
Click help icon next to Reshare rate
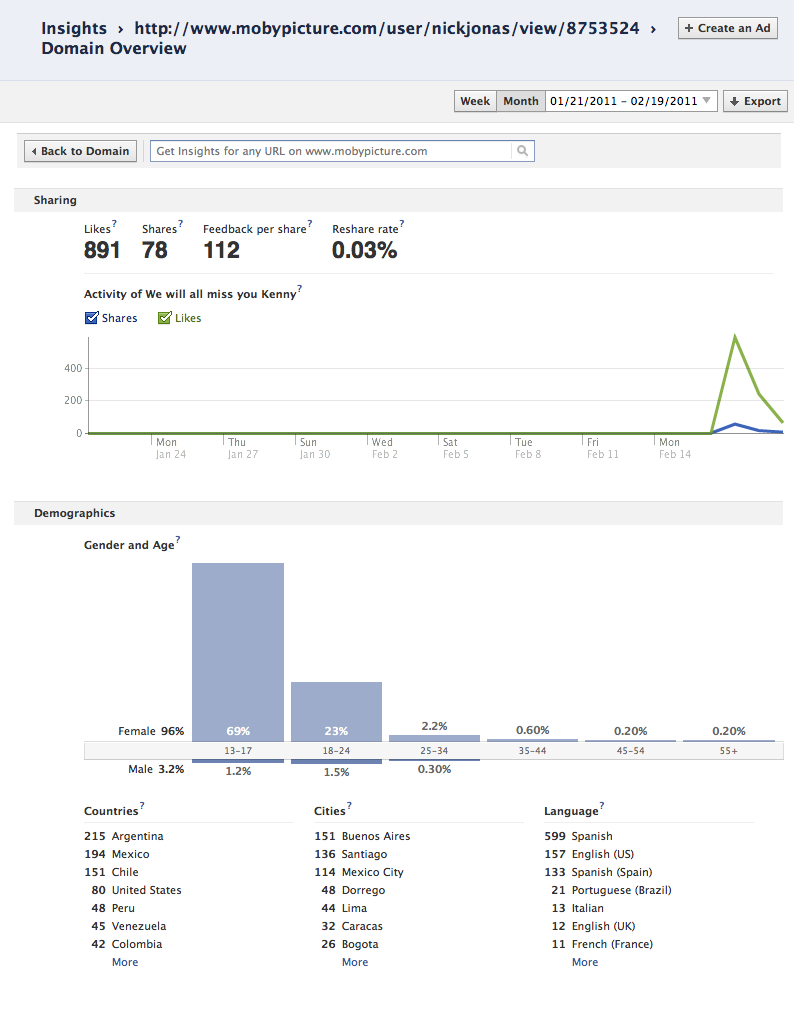click(402, 225)
